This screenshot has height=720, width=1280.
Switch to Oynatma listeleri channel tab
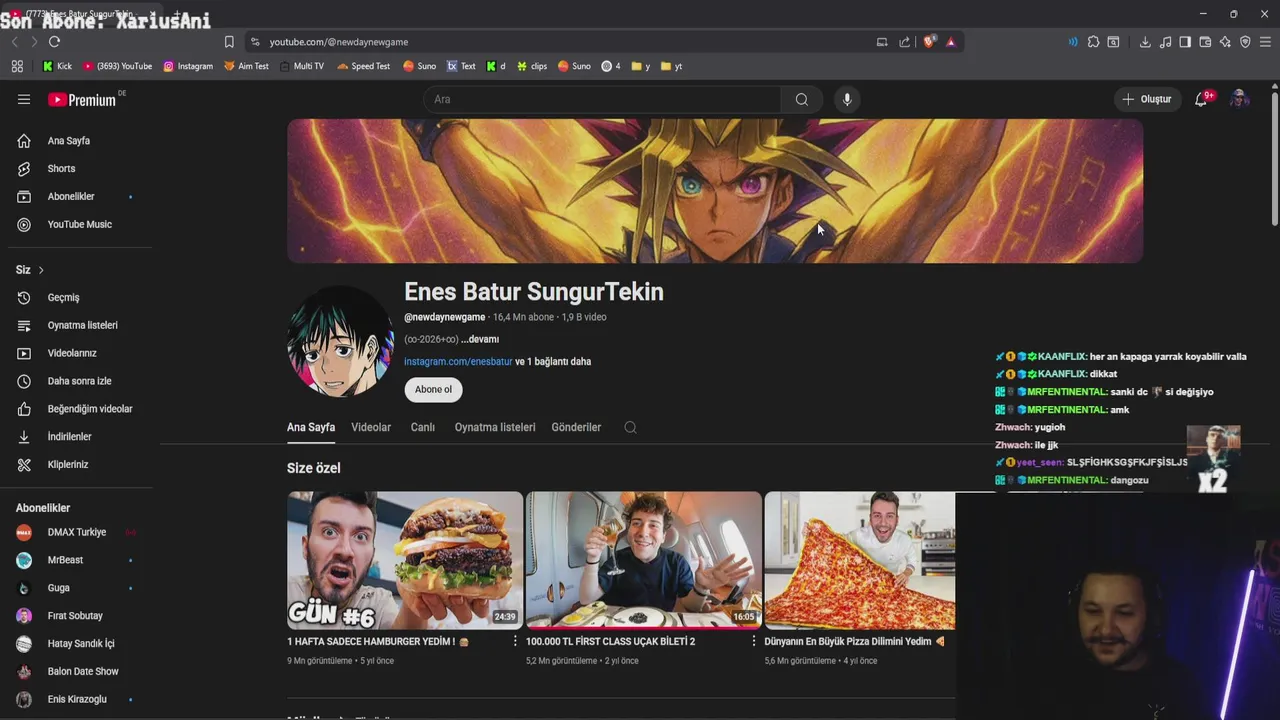tap(495, 427)
